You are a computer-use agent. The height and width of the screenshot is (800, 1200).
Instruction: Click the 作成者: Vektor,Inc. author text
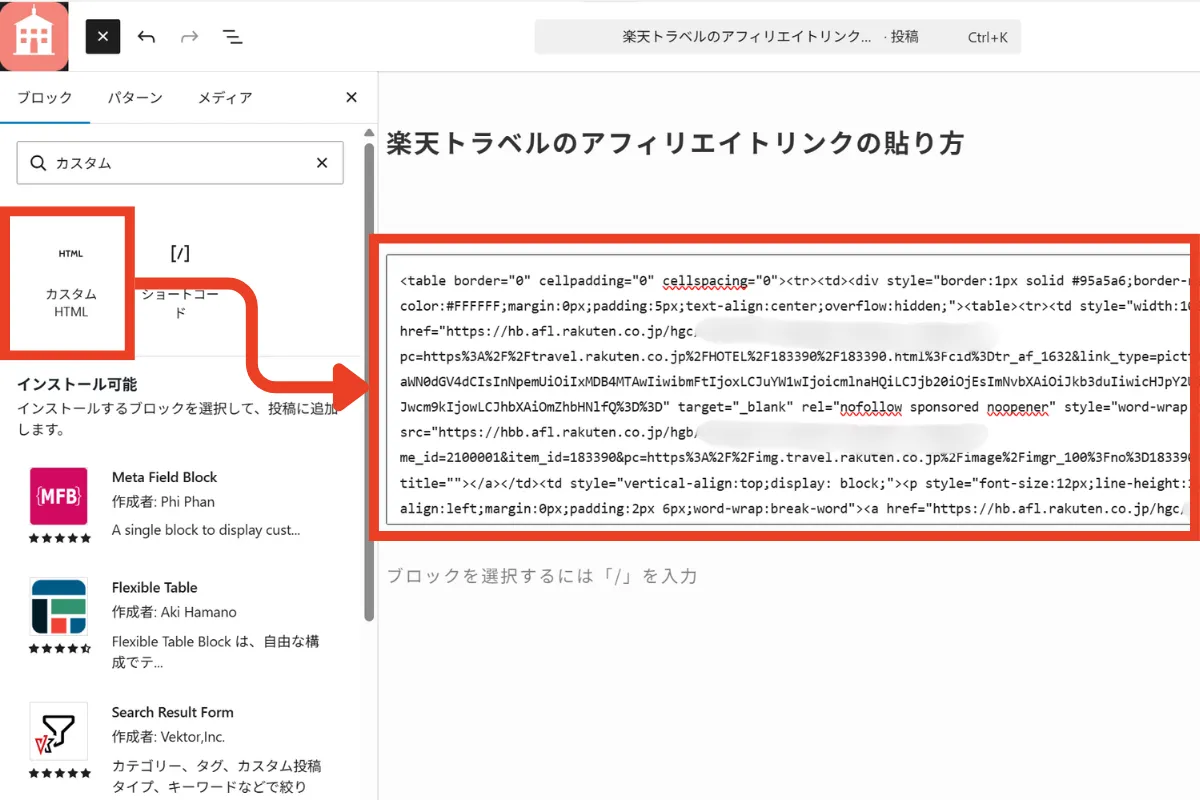pos(168,737)
